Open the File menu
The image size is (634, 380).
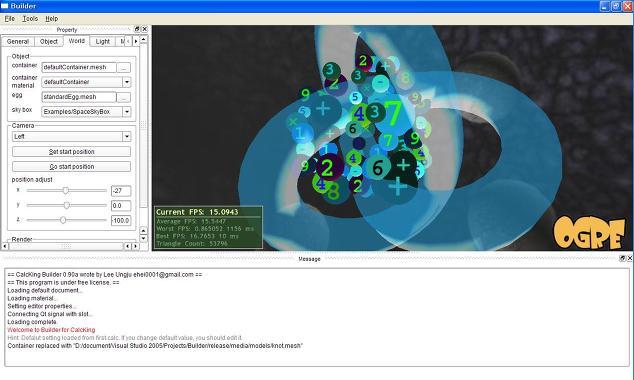click(x=10, y=19)
